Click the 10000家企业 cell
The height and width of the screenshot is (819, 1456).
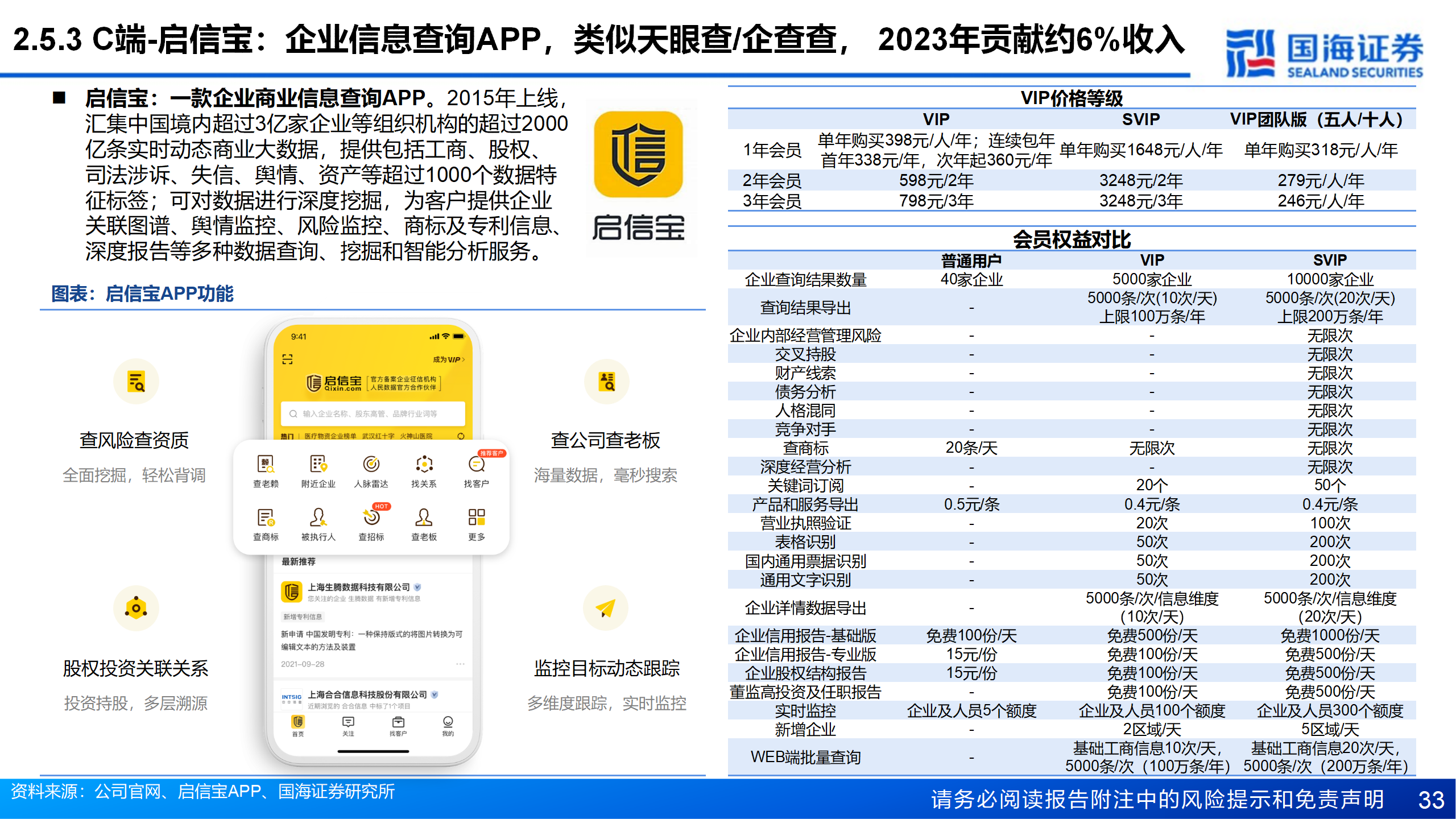coord(1330,279)
